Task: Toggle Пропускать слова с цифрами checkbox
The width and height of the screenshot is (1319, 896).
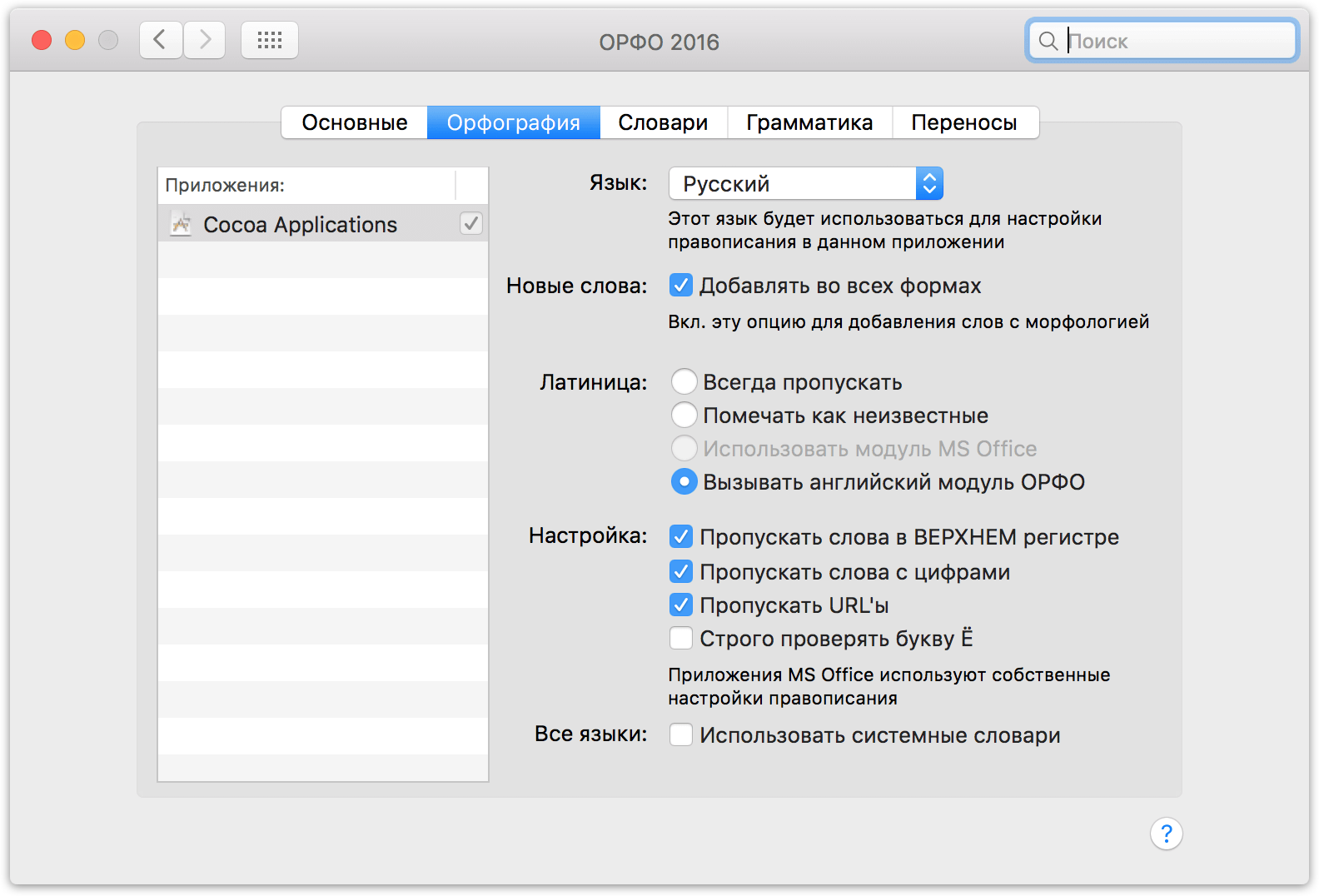Action: coord(681,572)
